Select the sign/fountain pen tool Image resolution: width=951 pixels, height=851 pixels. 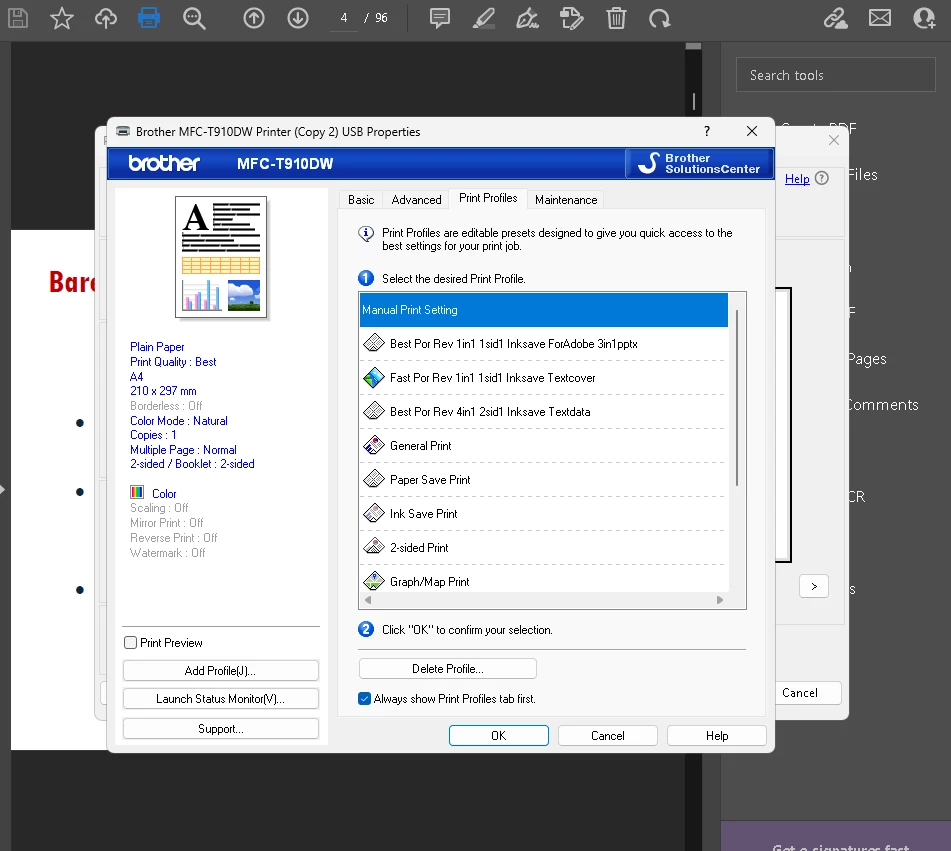[527, 18]
